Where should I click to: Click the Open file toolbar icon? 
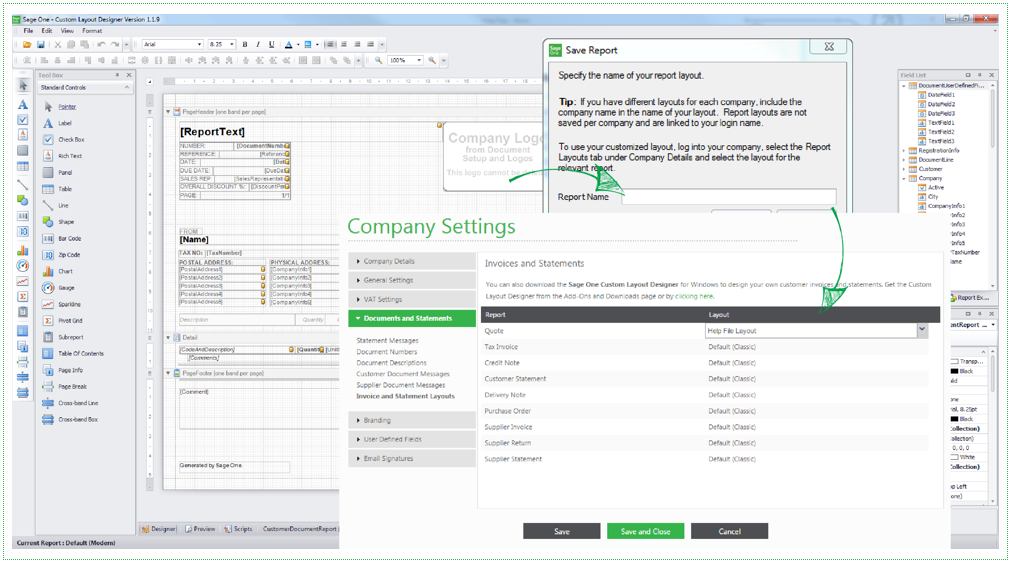27,44
